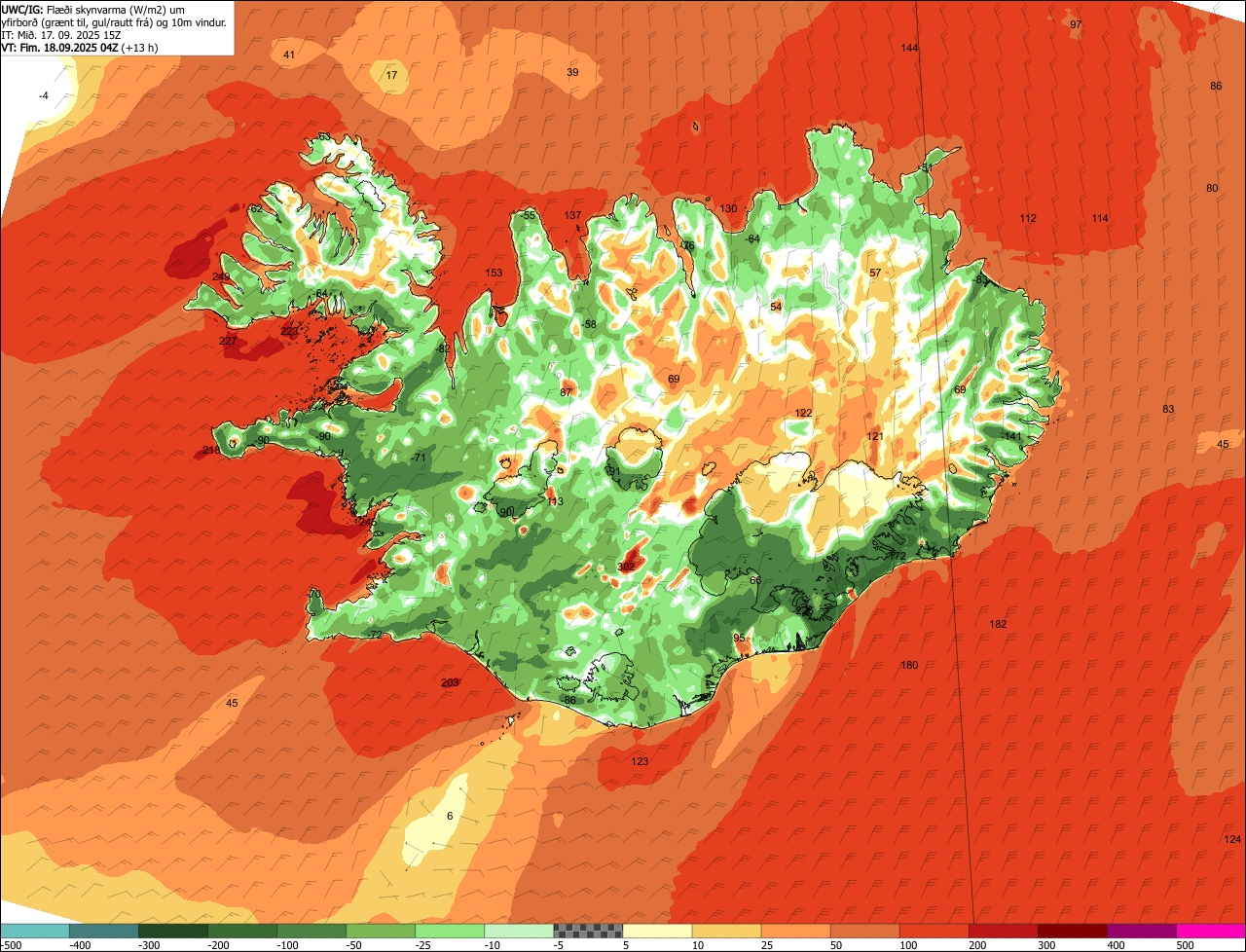
Task: Click the 39 value at the top
Action: pos(572,72)
